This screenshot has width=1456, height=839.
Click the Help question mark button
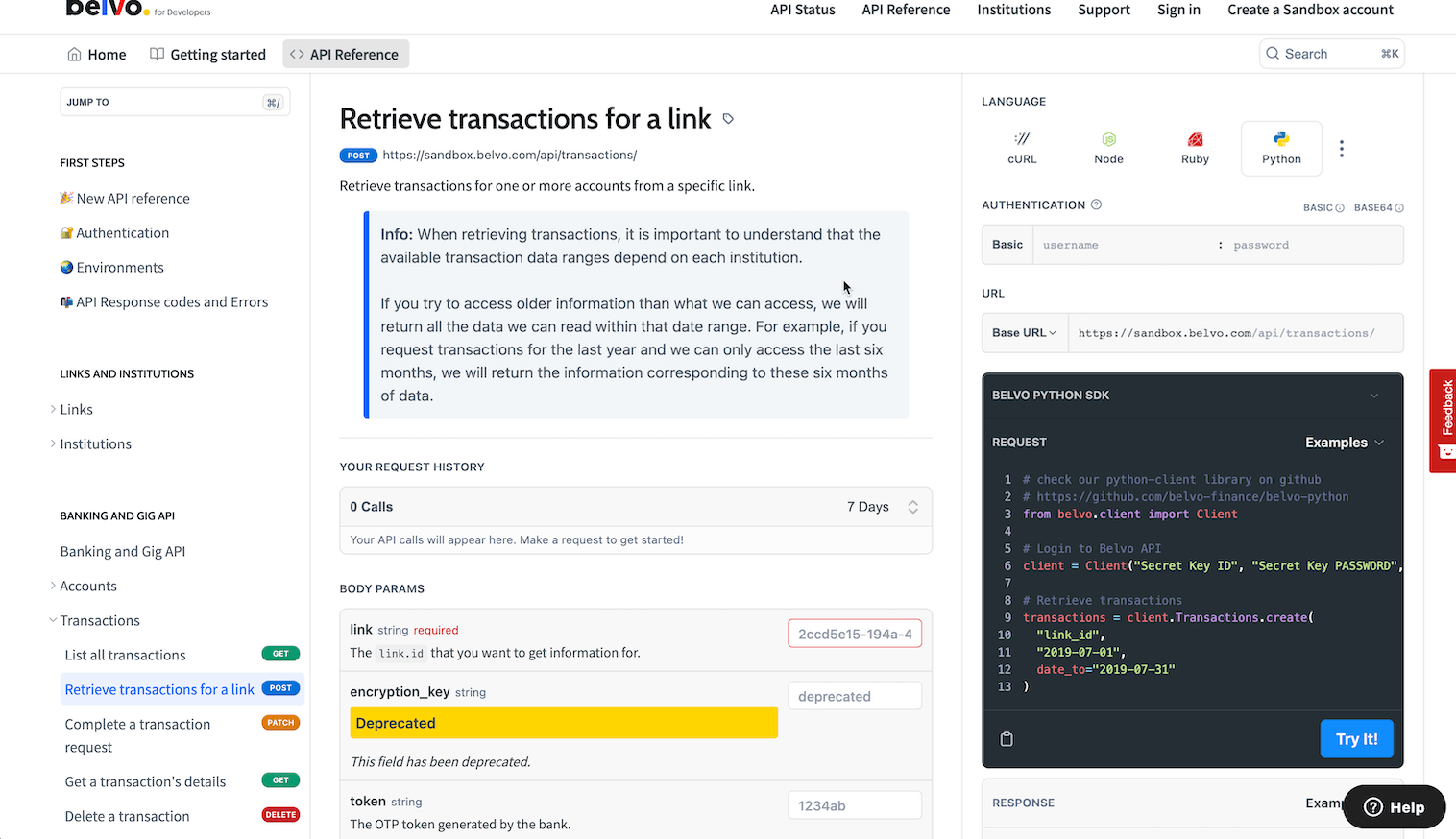tap(1394, 807)
